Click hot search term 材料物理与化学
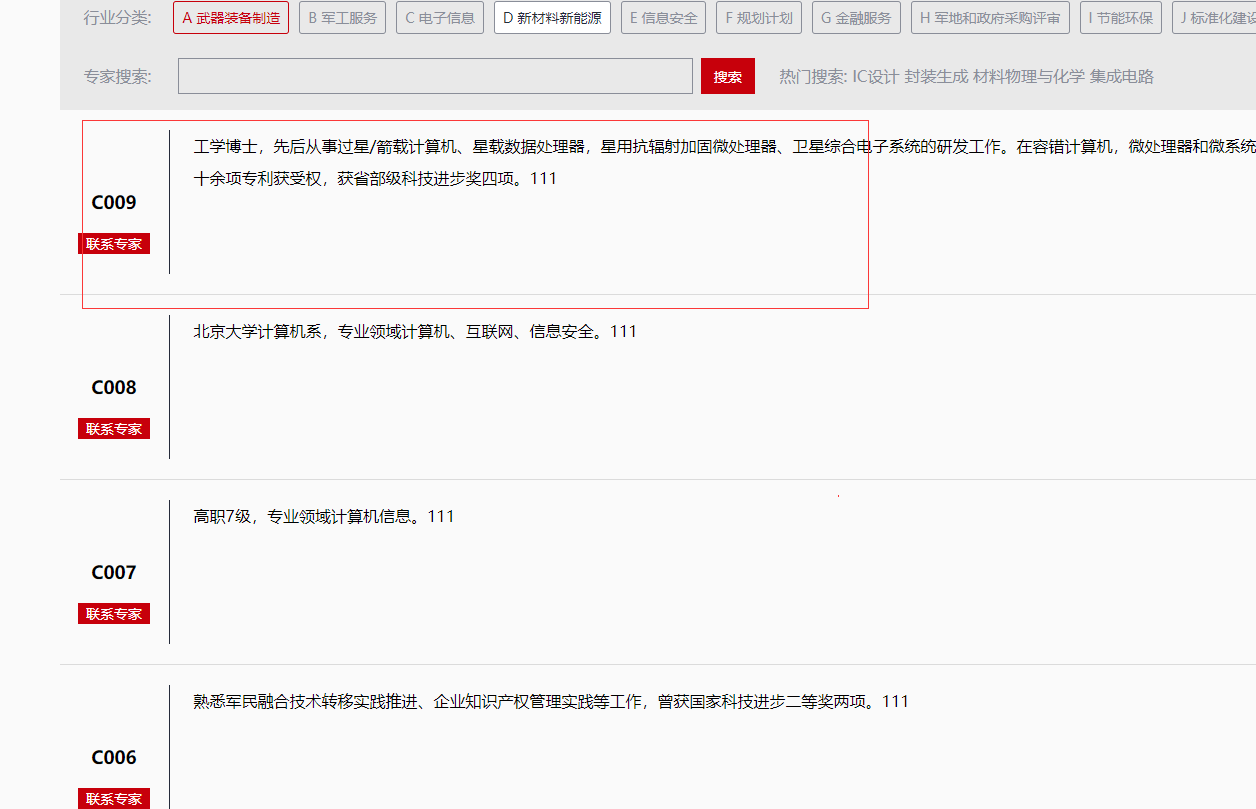Viewport: 1256px width, 809px height. coord(1029,76)
